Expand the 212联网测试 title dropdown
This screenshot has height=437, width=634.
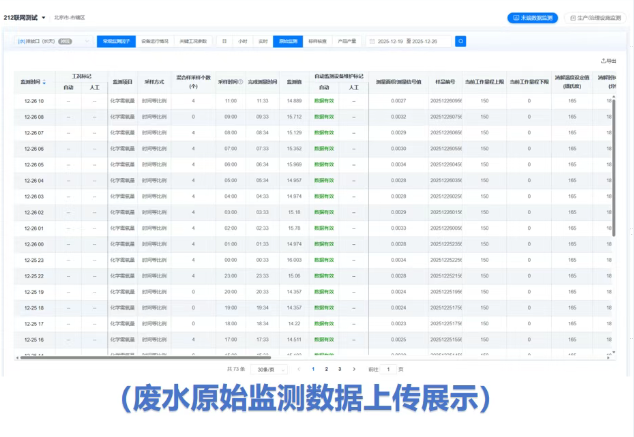point(44,18)
